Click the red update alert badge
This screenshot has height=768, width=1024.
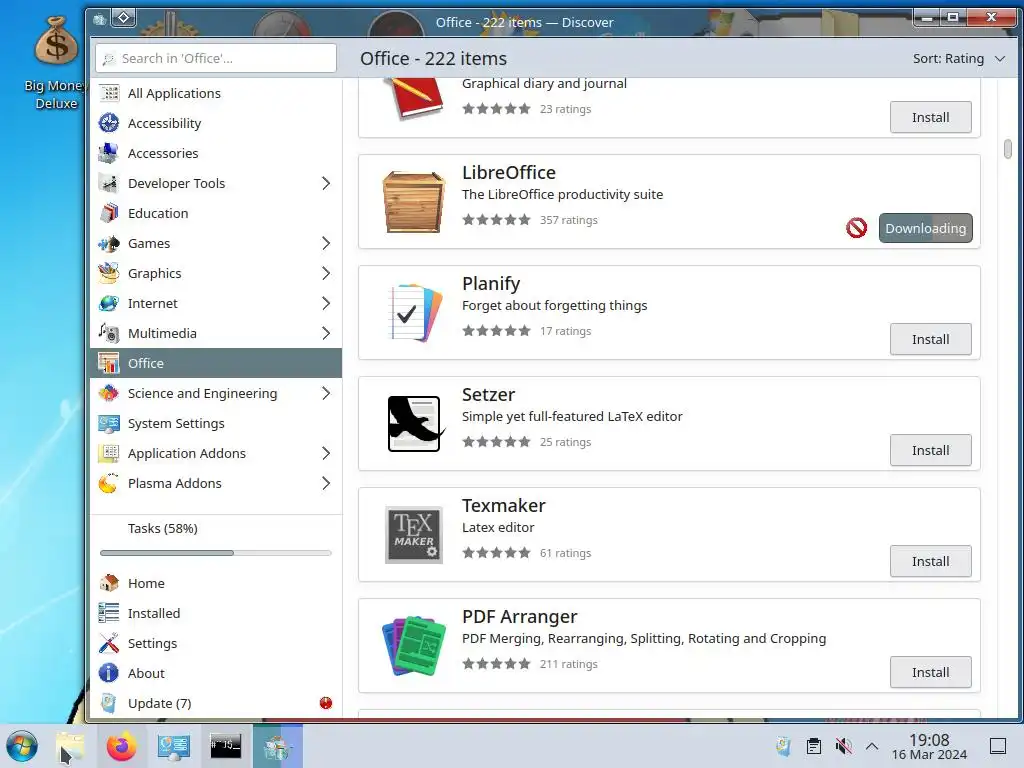pyautogui.click(x=326, y=703)
